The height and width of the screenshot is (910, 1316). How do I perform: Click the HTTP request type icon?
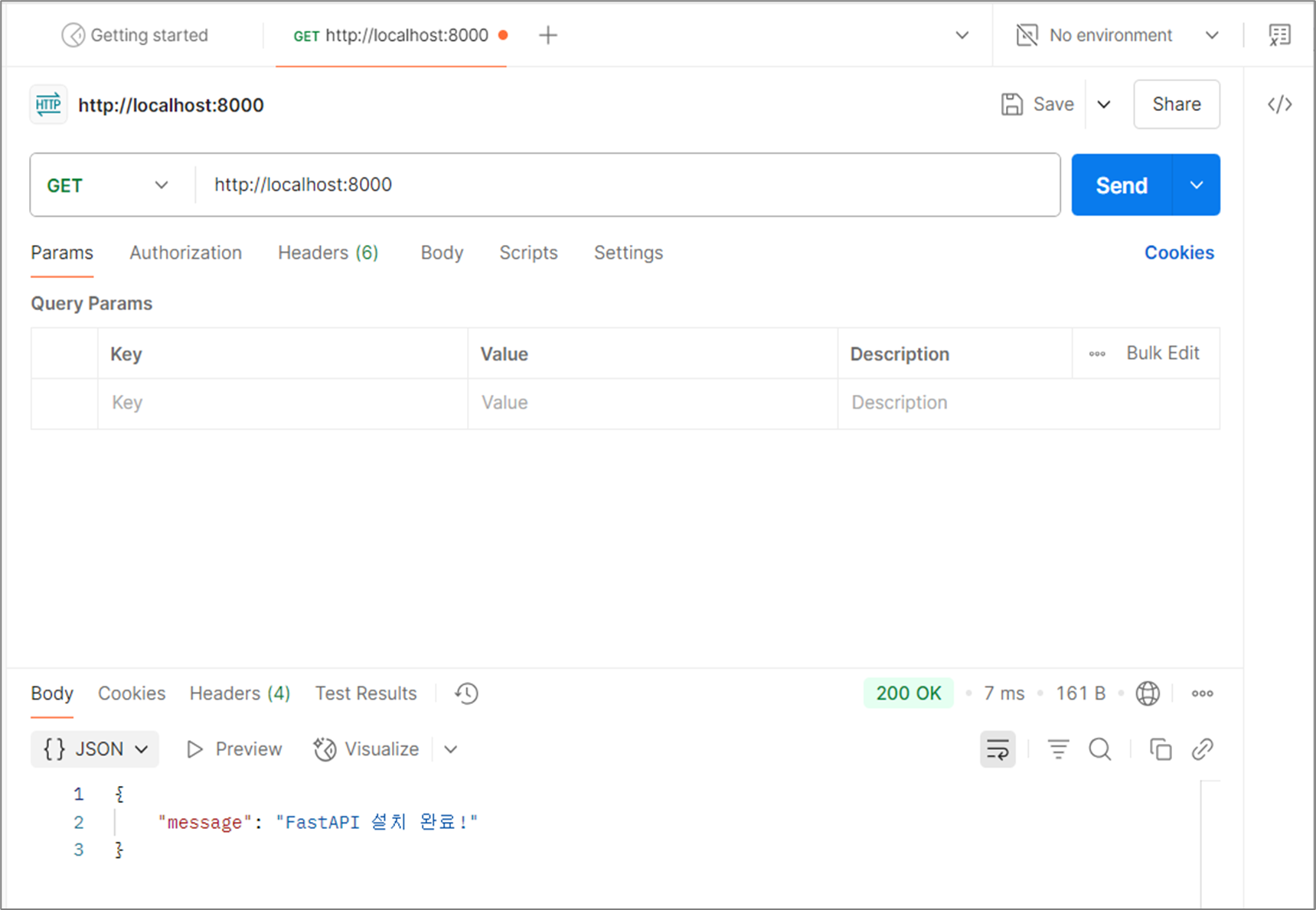(x=48, y=105)
